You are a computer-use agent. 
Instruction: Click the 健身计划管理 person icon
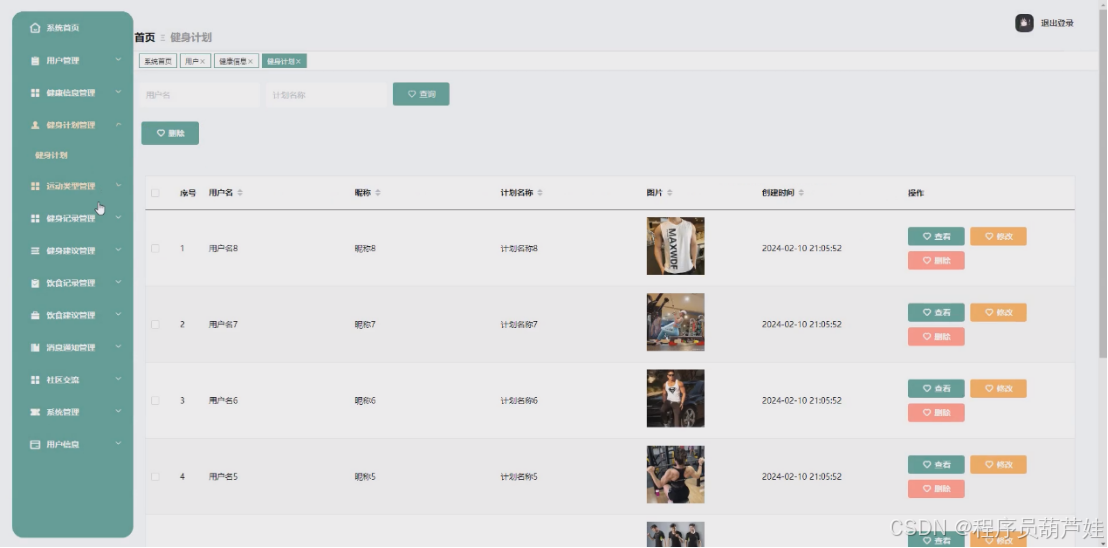click(x=35, y=125)
